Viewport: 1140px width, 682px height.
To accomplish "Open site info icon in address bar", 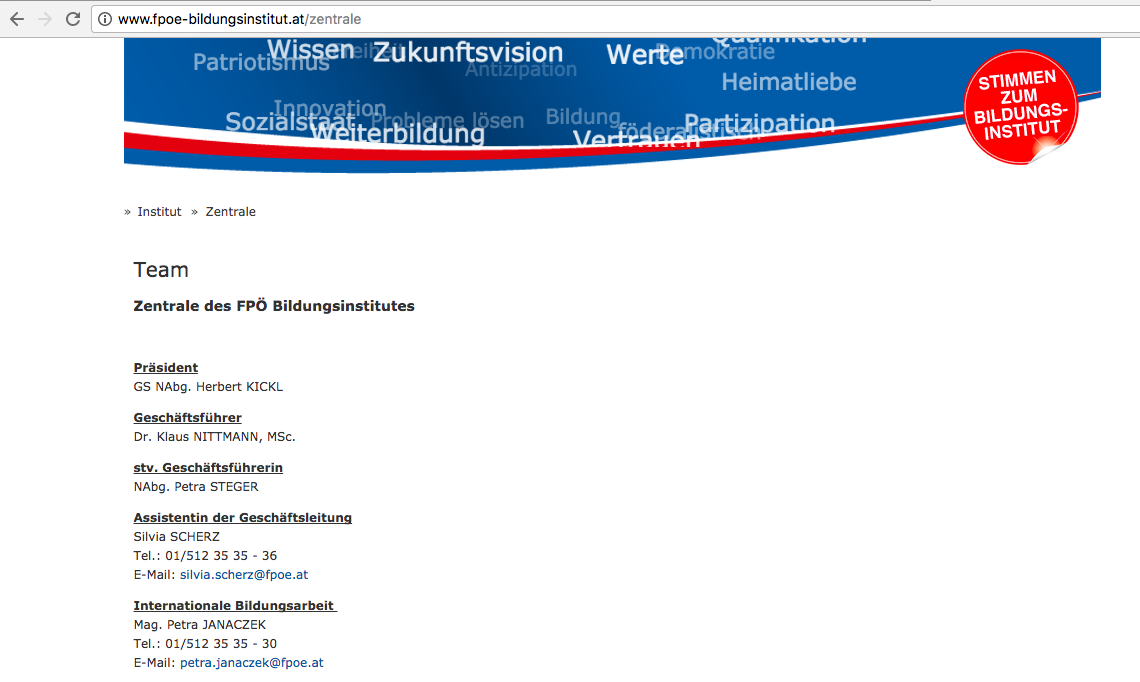I will (105, 19).
